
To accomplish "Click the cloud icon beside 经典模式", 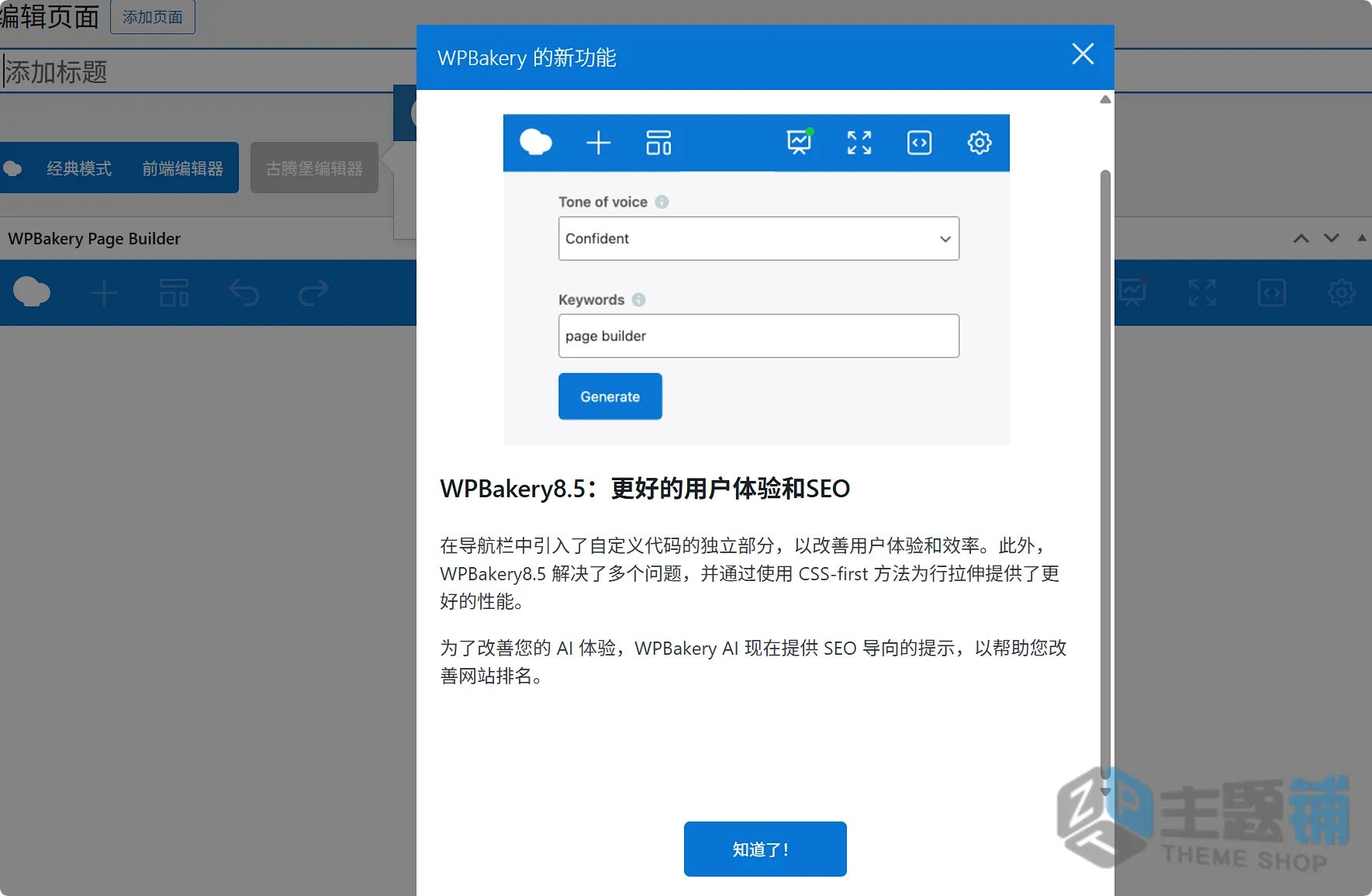I will [12, 168].
